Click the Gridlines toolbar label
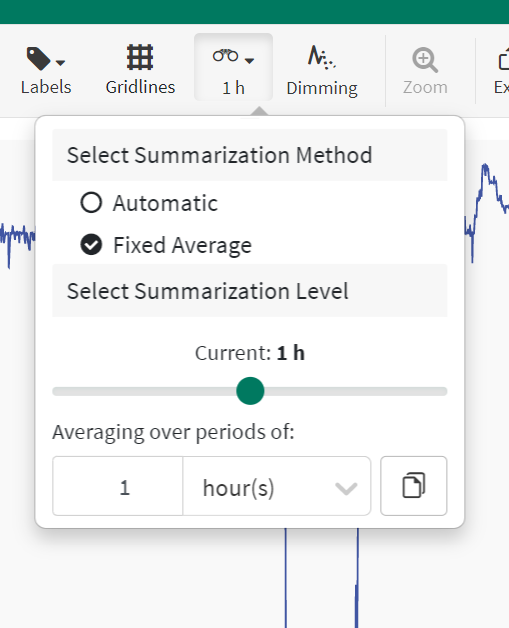This screenshot has height=628, width=509. [140, 87]
